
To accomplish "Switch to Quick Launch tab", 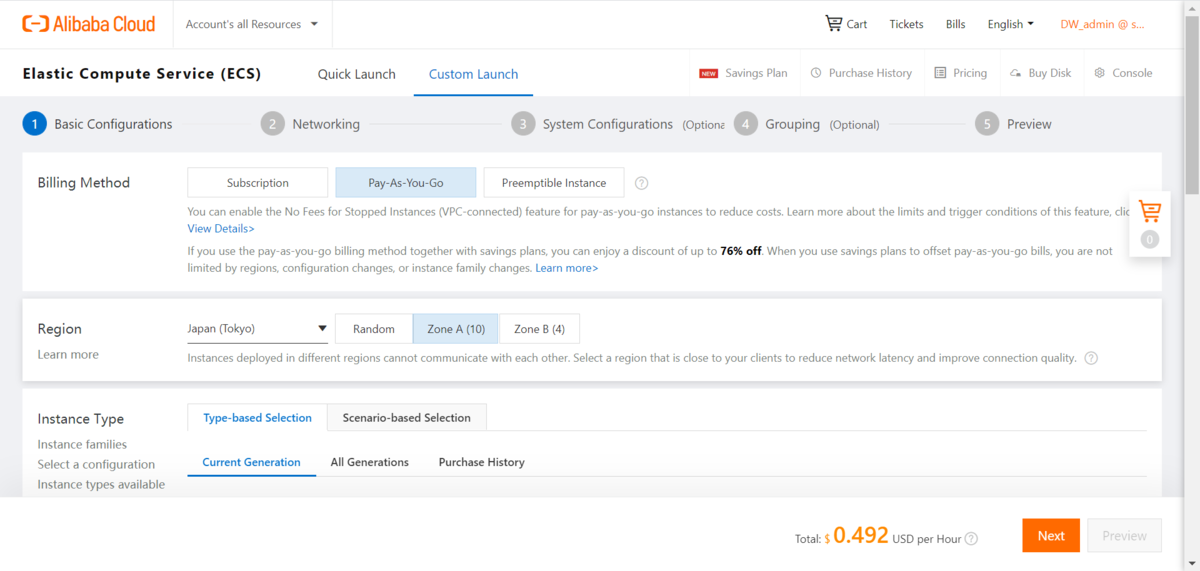I will pyautogui.click(x=357, y=74).
